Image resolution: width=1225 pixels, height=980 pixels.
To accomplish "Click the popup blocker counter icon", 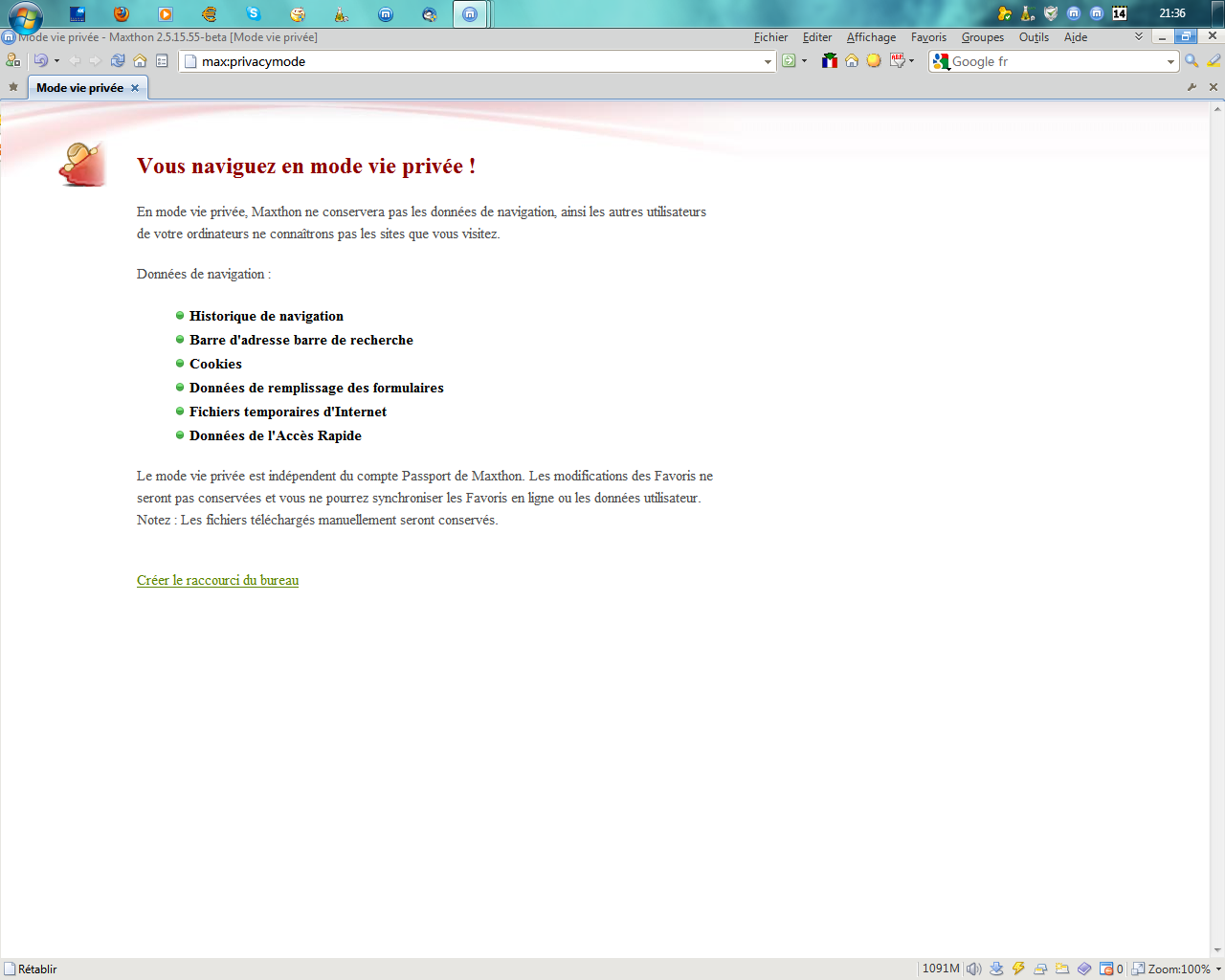I will point(1111,969).
